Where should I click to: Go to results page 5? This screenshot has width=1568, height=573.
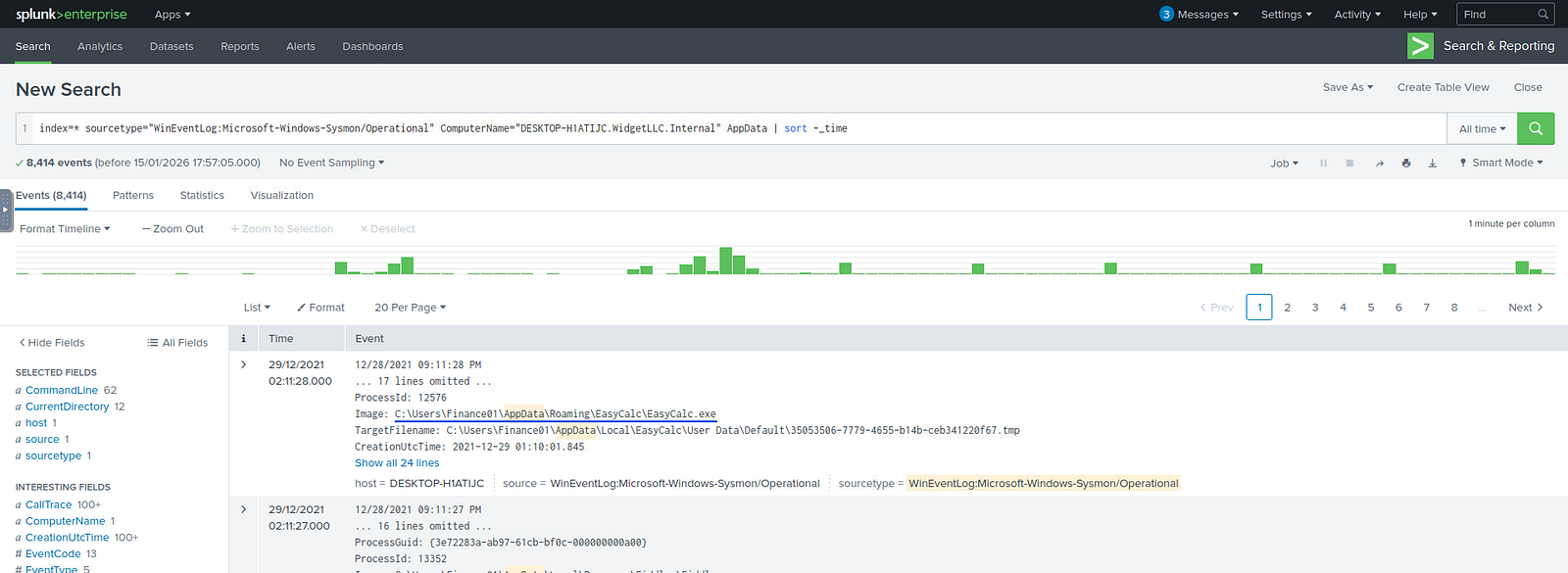pyautogui.click(x=1371, y=308)
